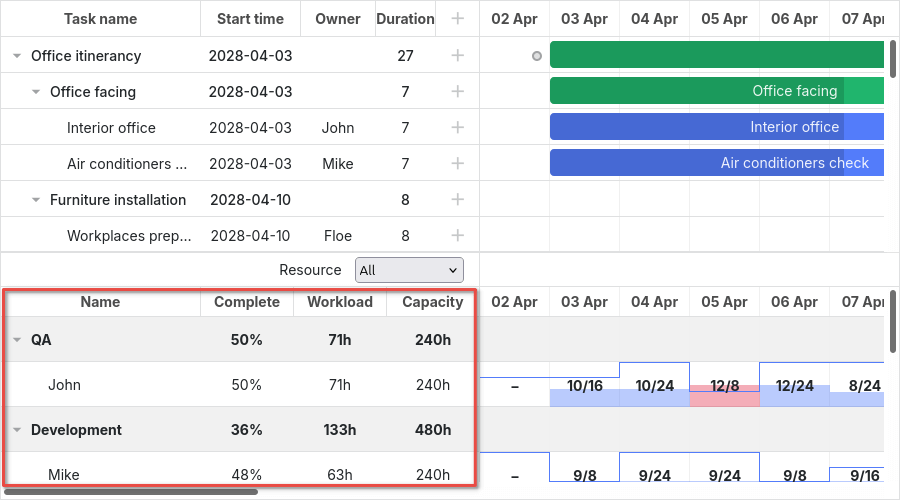Collapse the QA resource group
This screenshot has height=500, width=900.
17,340
